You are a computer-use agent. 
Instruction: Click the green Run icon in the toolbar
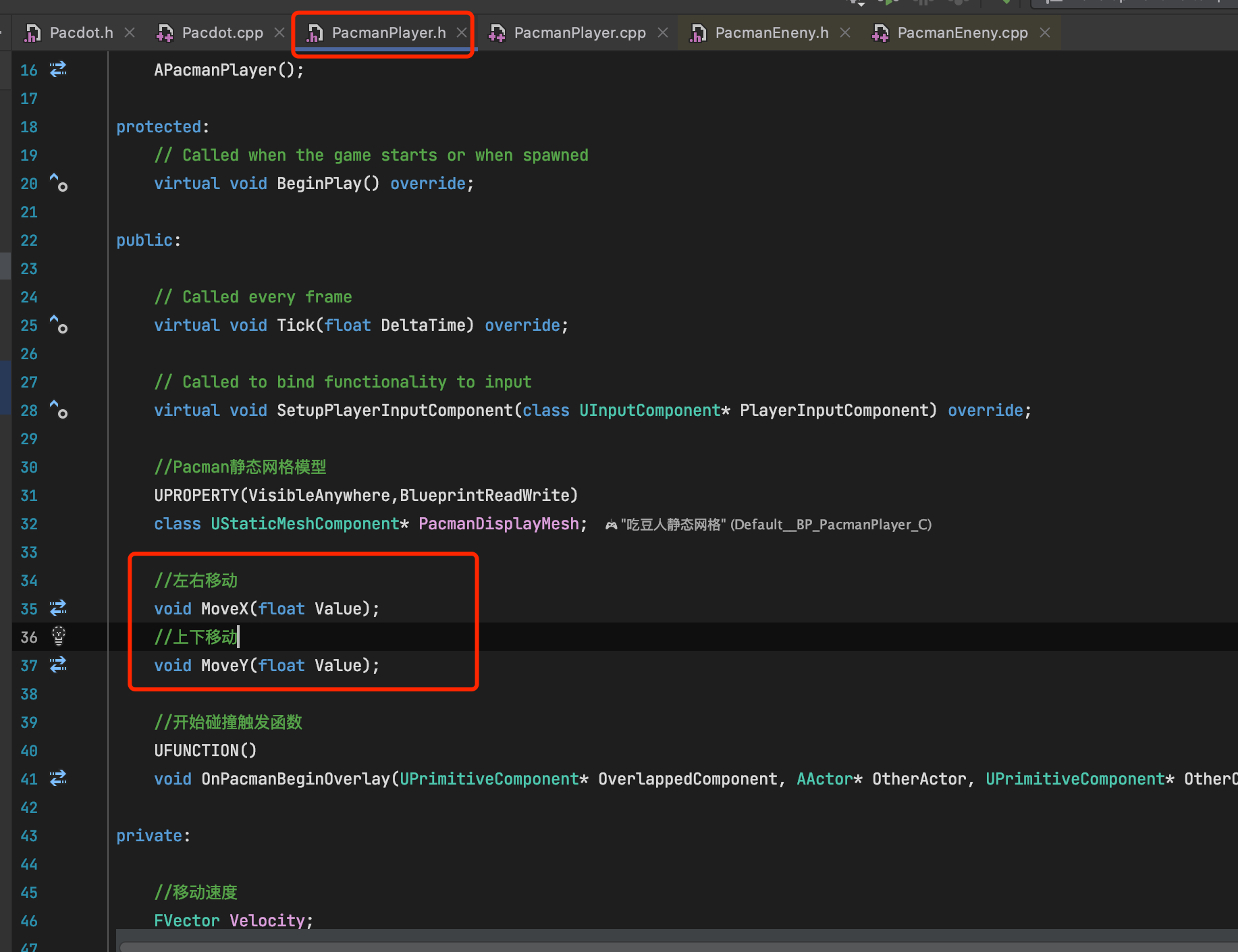(890, 3)
